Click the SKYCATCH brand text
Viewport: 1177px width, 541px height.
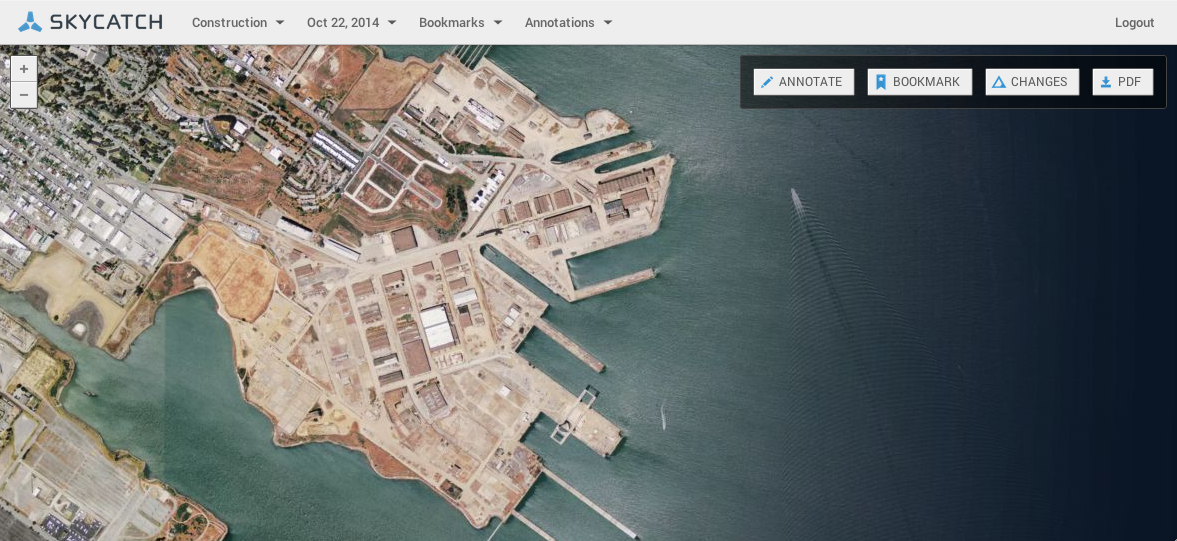(x=106, y=22)
